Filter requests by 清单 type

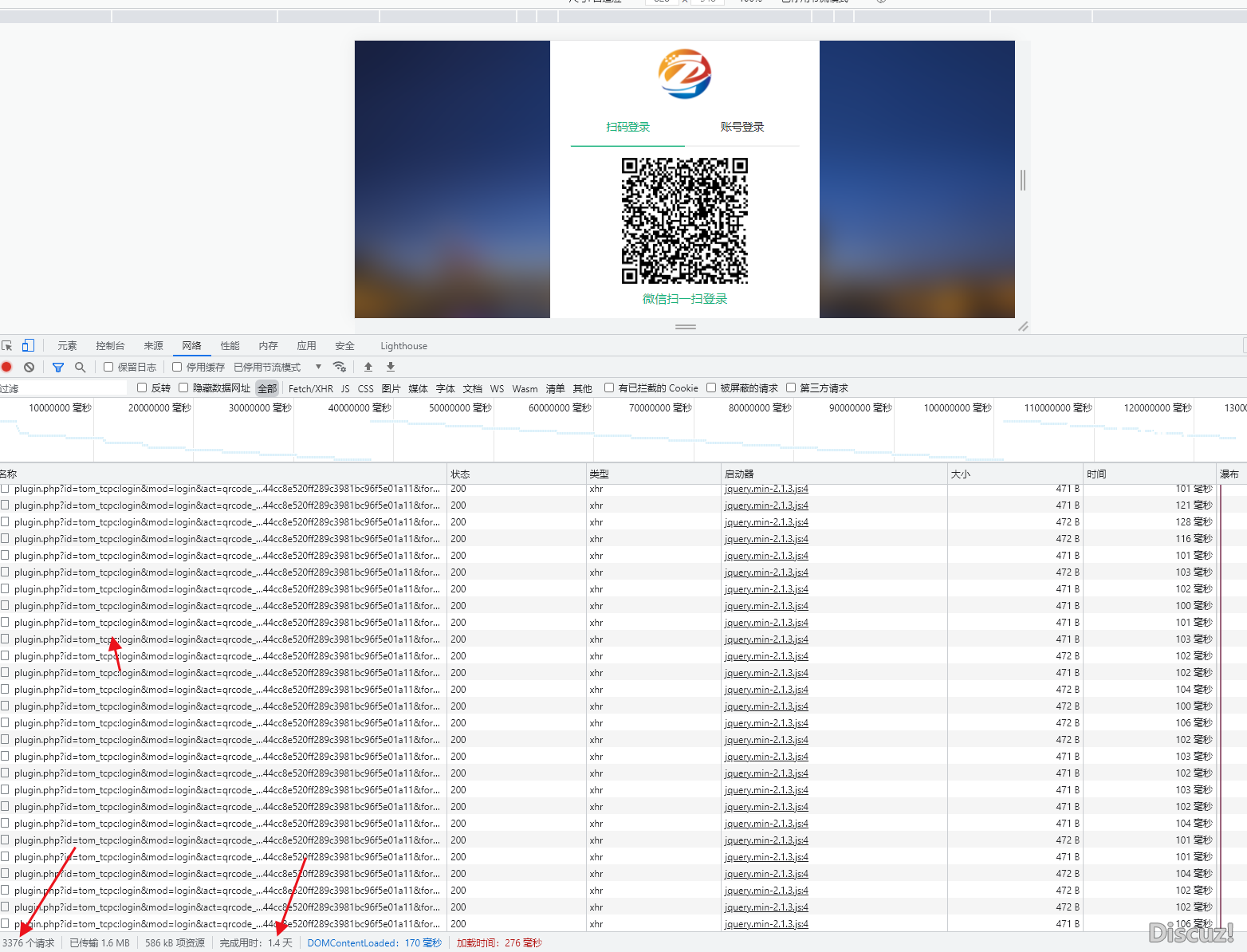555,388
